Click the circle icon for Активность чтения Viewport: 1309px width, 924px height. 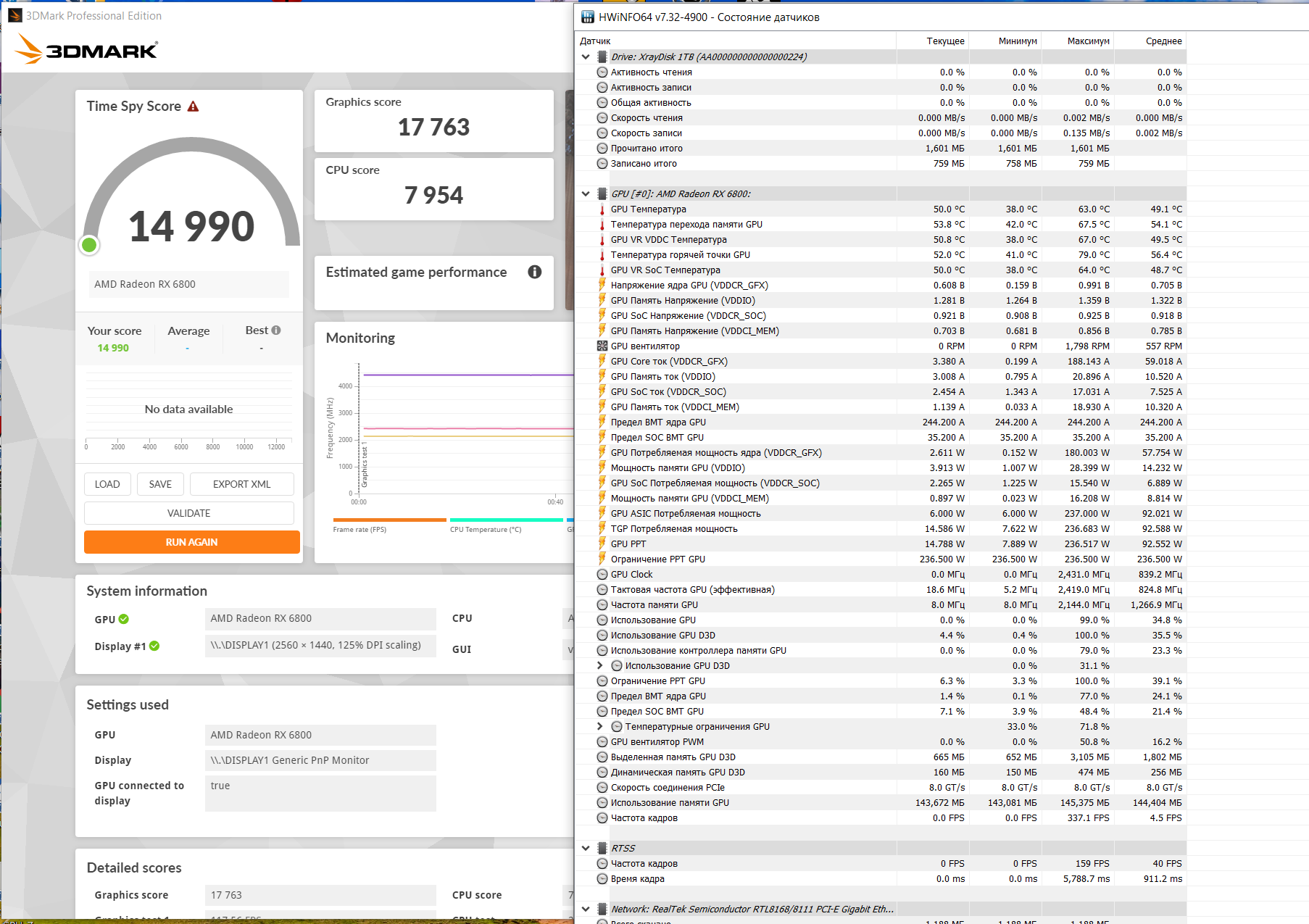[x=602, y=72]
